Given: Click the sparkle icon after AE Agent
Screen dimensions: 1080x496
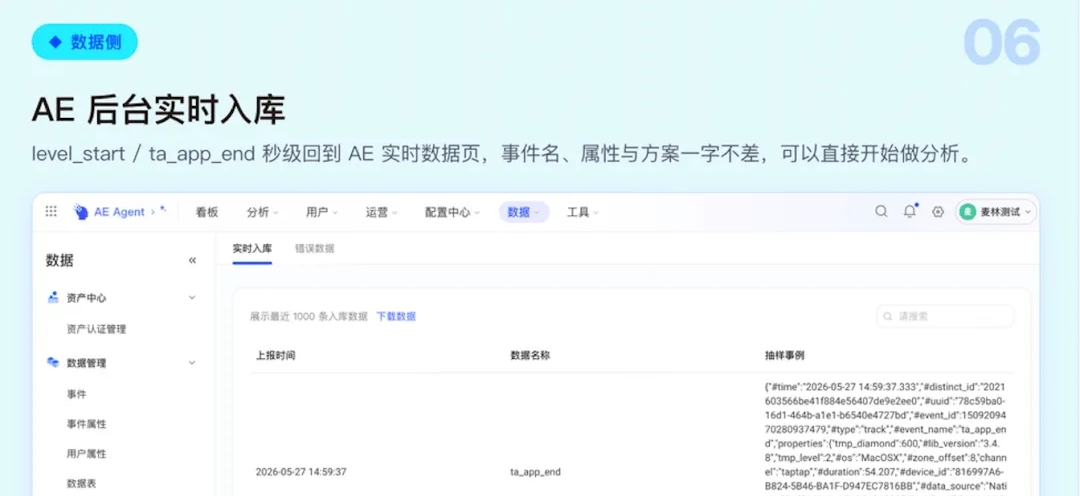Looking at the screenshot, I should [163, 209].
